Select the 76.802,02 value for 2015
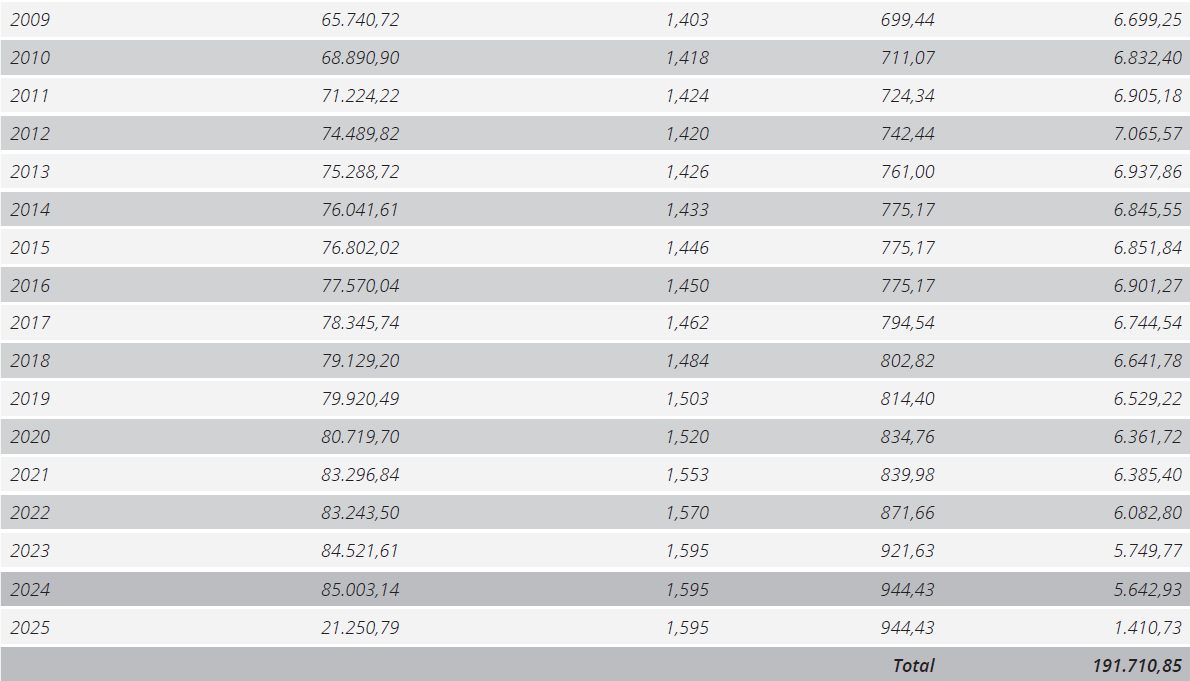Screen dimensions: 1190x681 click(x=360, y=247)
